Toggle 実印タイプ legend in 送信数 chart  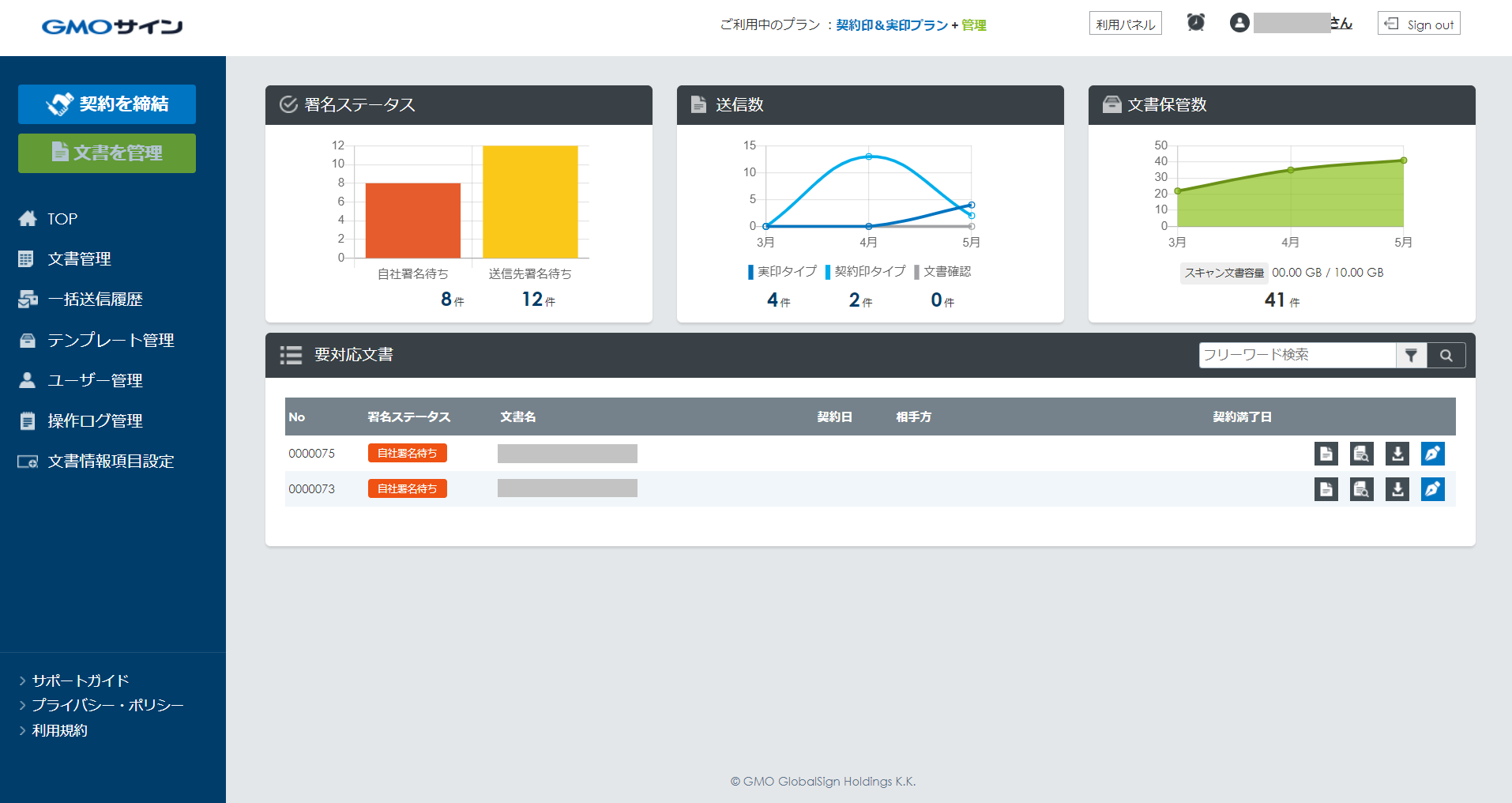click(x=783, y=272)
